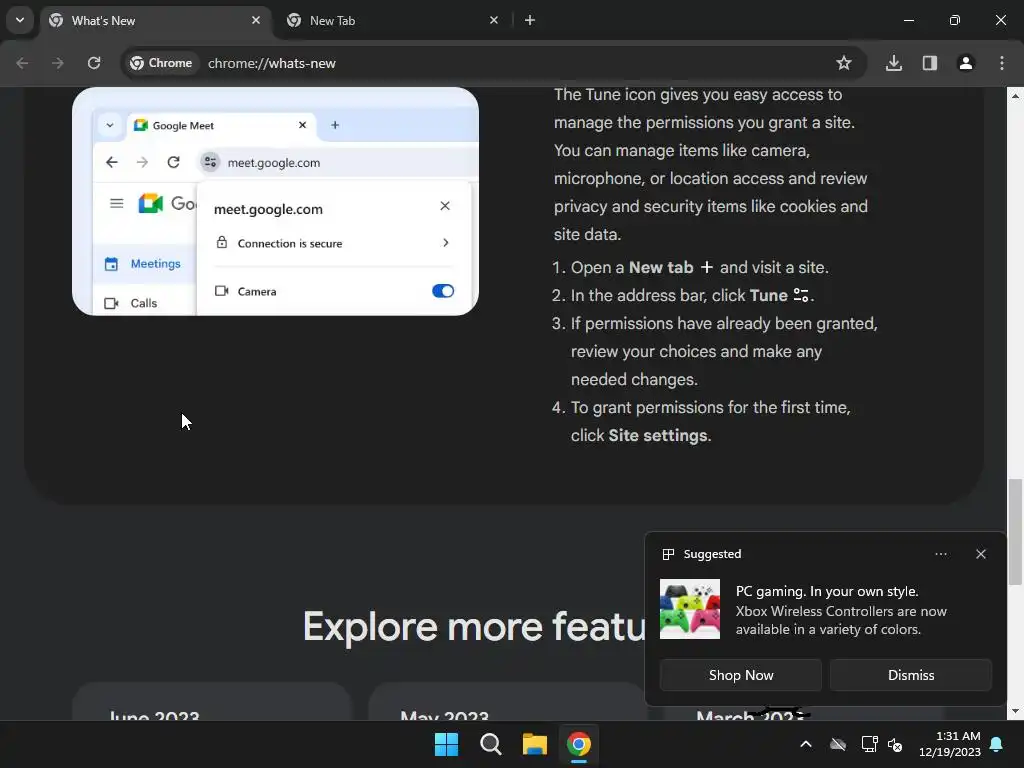Open the May 2023 feature card
The height and width of the screenshot is (768, 1024).
[507, 702]
